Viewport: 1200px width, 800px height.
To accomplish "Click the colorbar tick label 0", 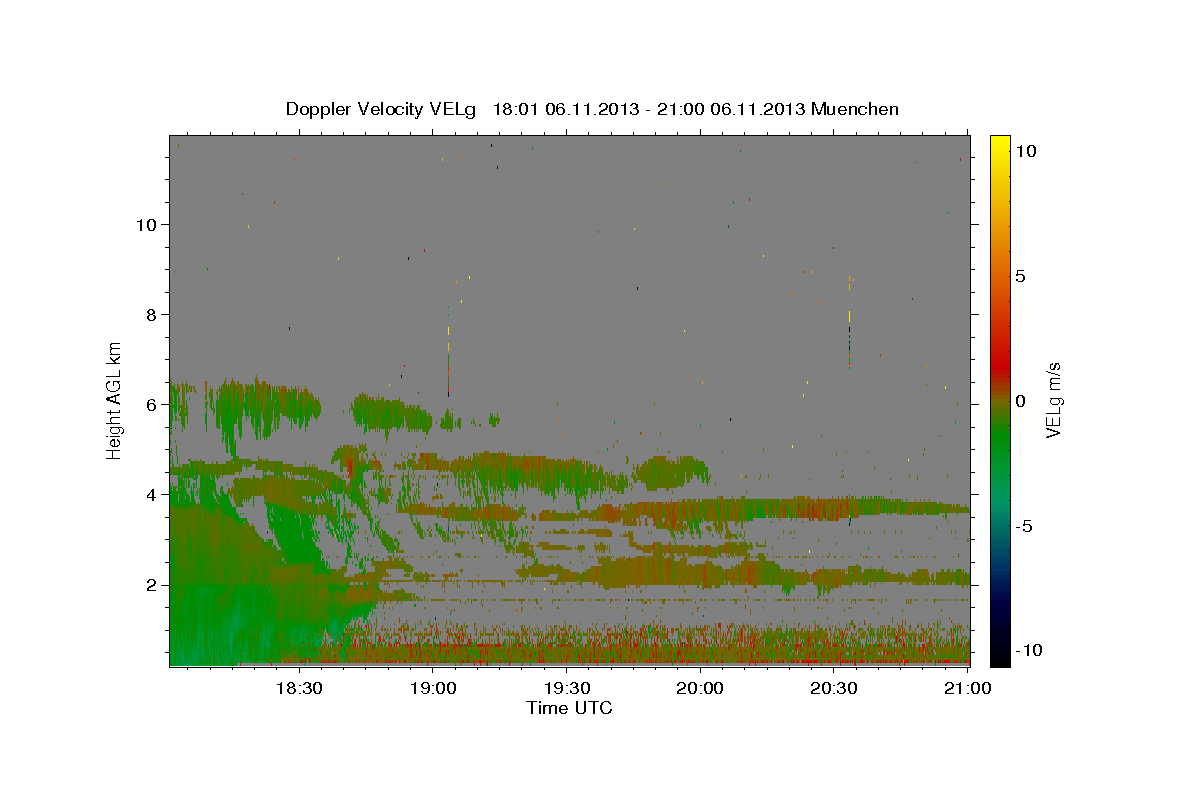I will [x=1019, y=401].
